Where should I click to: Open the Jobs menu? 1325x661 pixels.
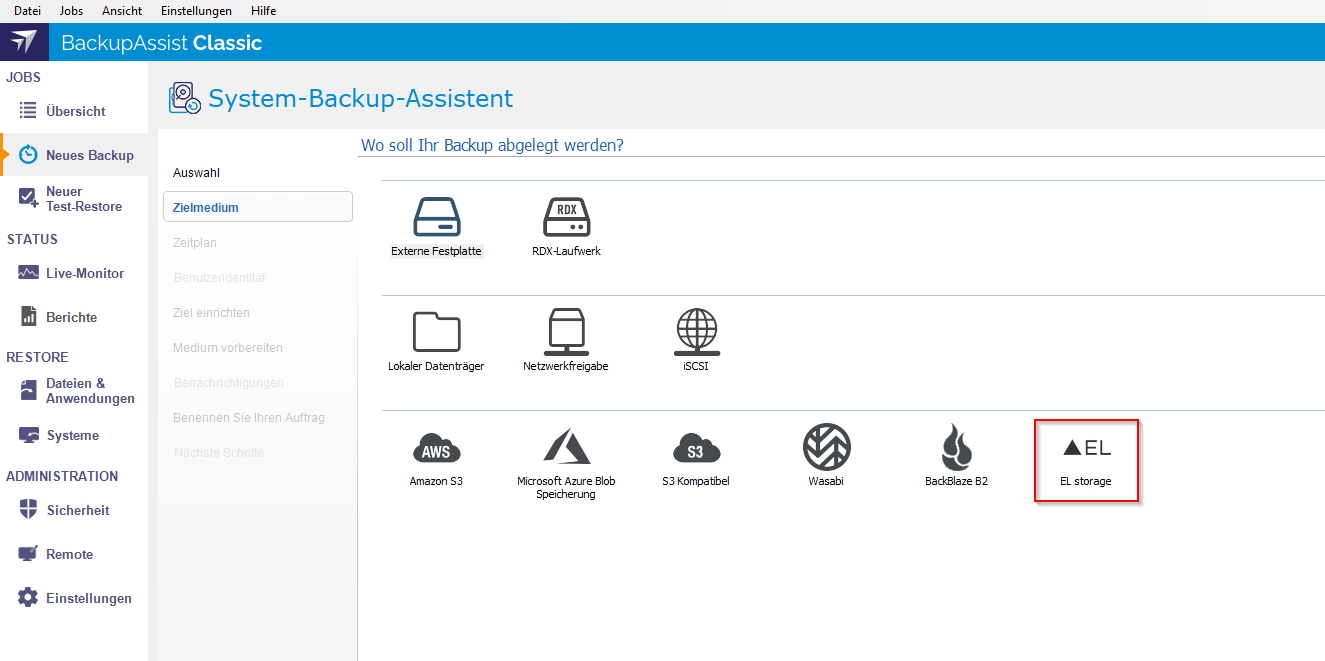pos(72,11)
